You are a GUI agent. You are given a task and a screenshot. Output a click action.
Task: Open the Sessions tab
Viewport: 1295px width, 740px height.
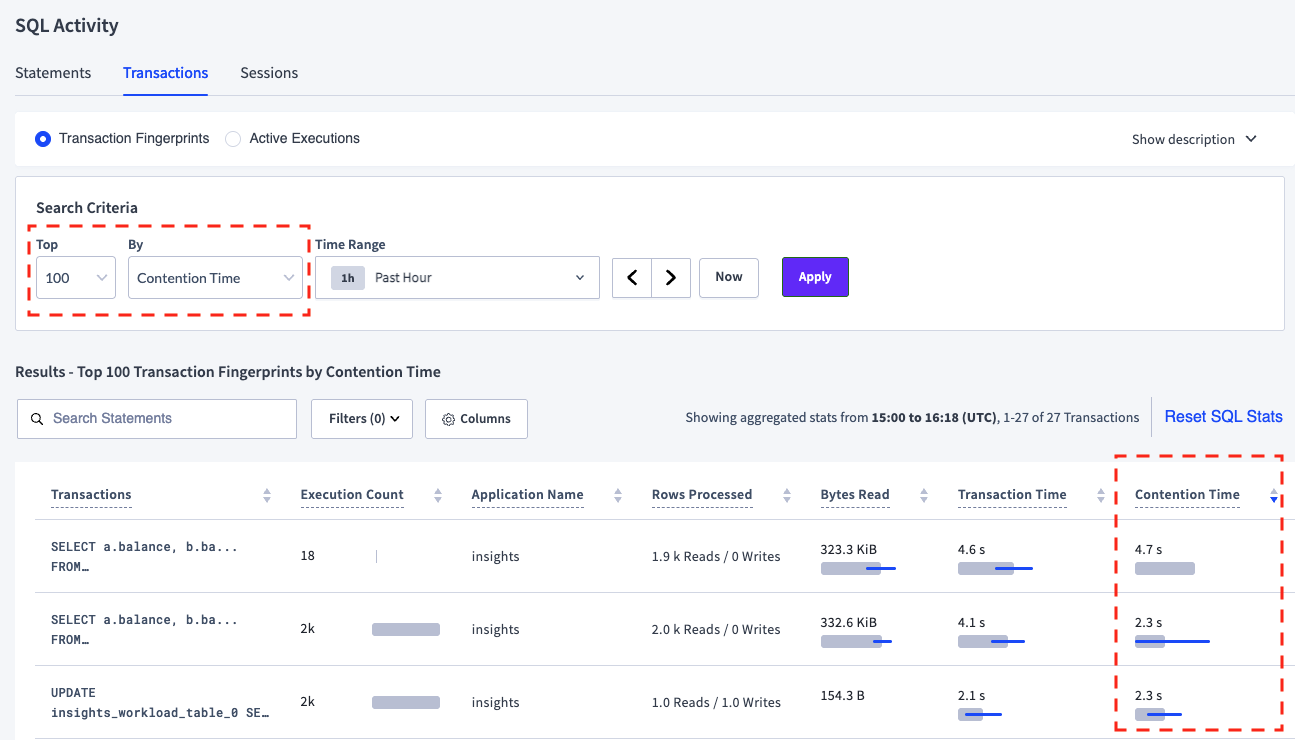click(268, 72)
